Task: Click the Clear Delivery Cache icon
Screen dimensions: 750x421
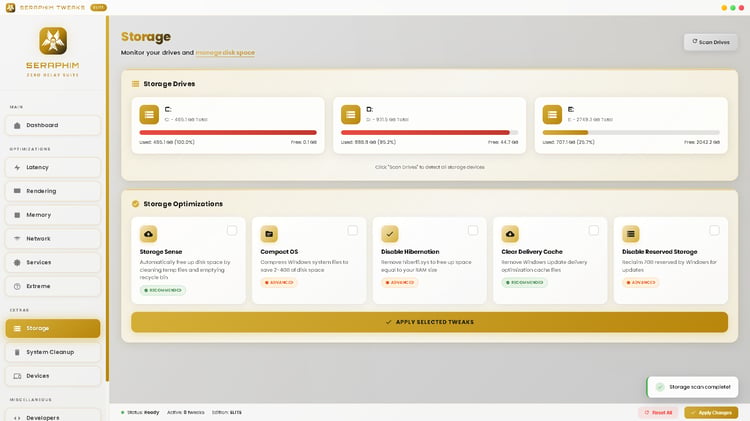Action: tap(510, 234)
